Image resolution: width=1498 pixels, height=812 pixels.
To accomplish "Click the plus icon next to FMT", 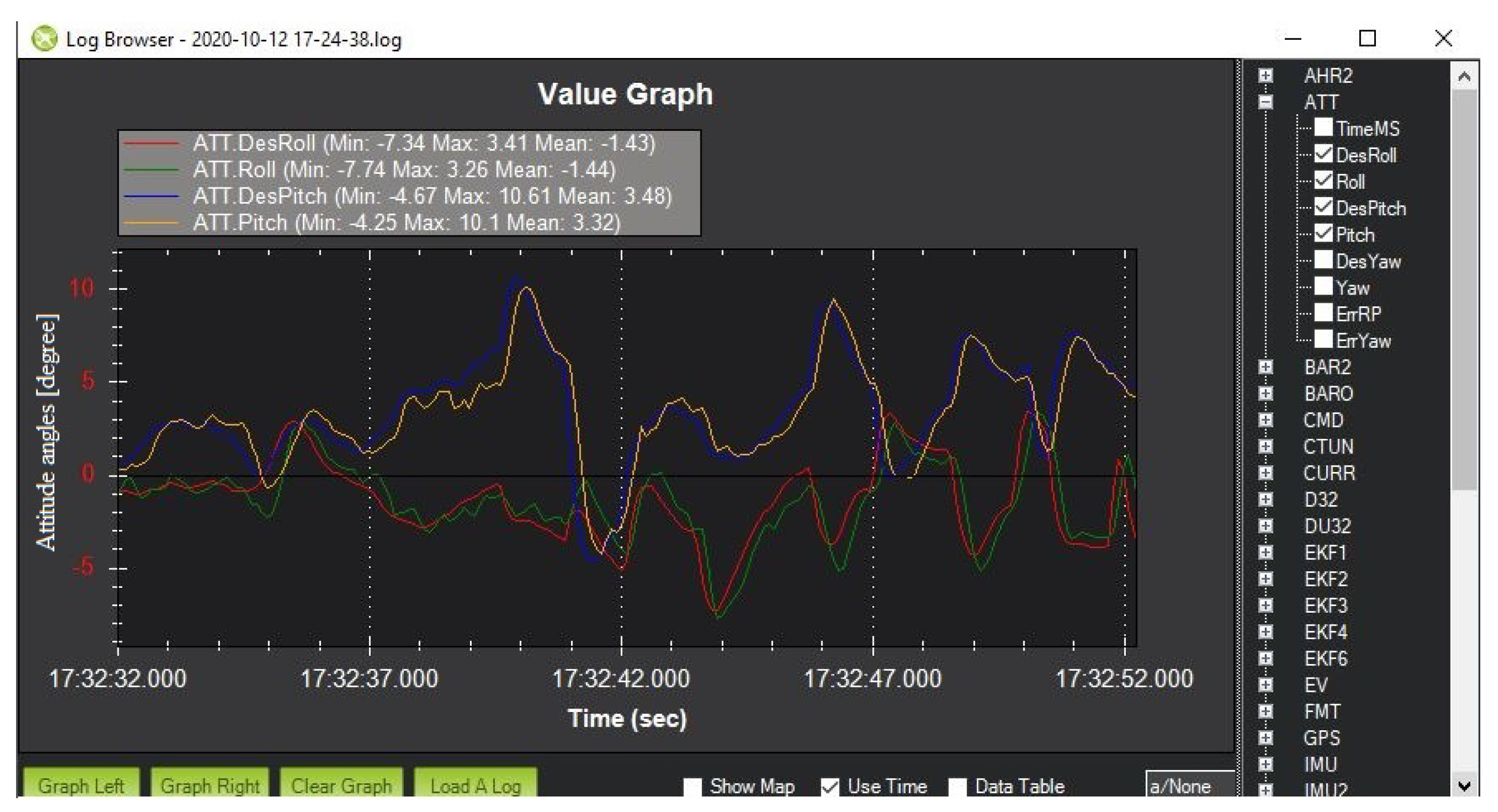I will tap(1266, 711).
